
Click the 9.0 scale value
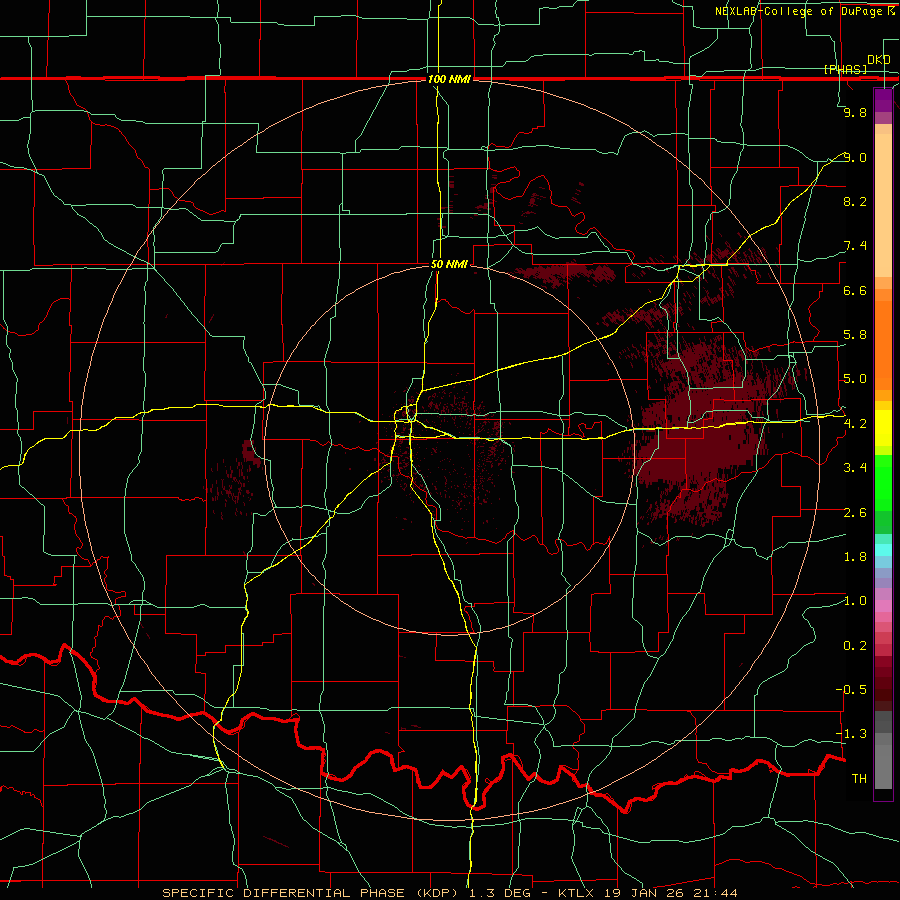pos(855,157)
